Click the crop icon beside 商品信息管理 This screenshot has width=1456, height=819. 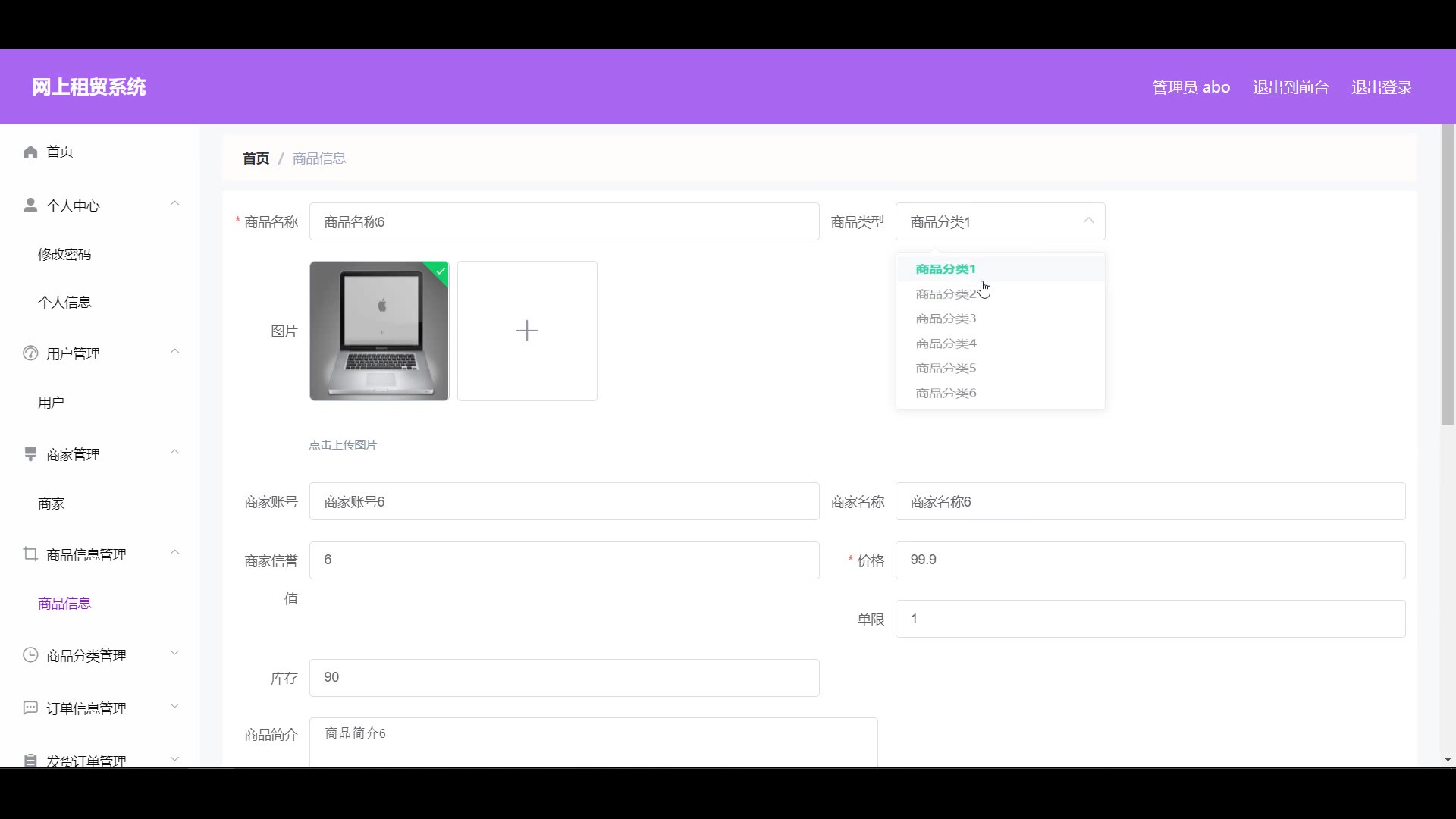point(30,554)
